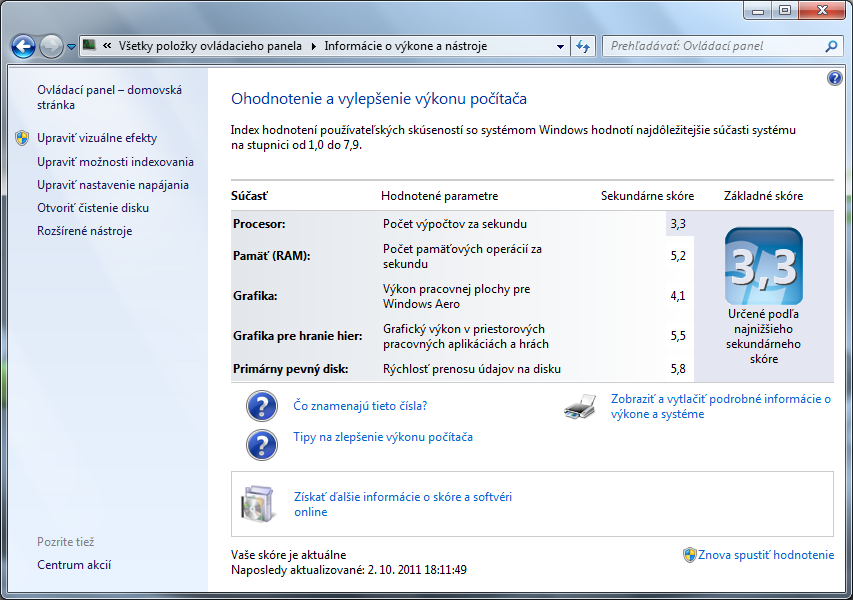Minimize the Control Panel window
The image size is (853, 600).
[x=758, y=10]
